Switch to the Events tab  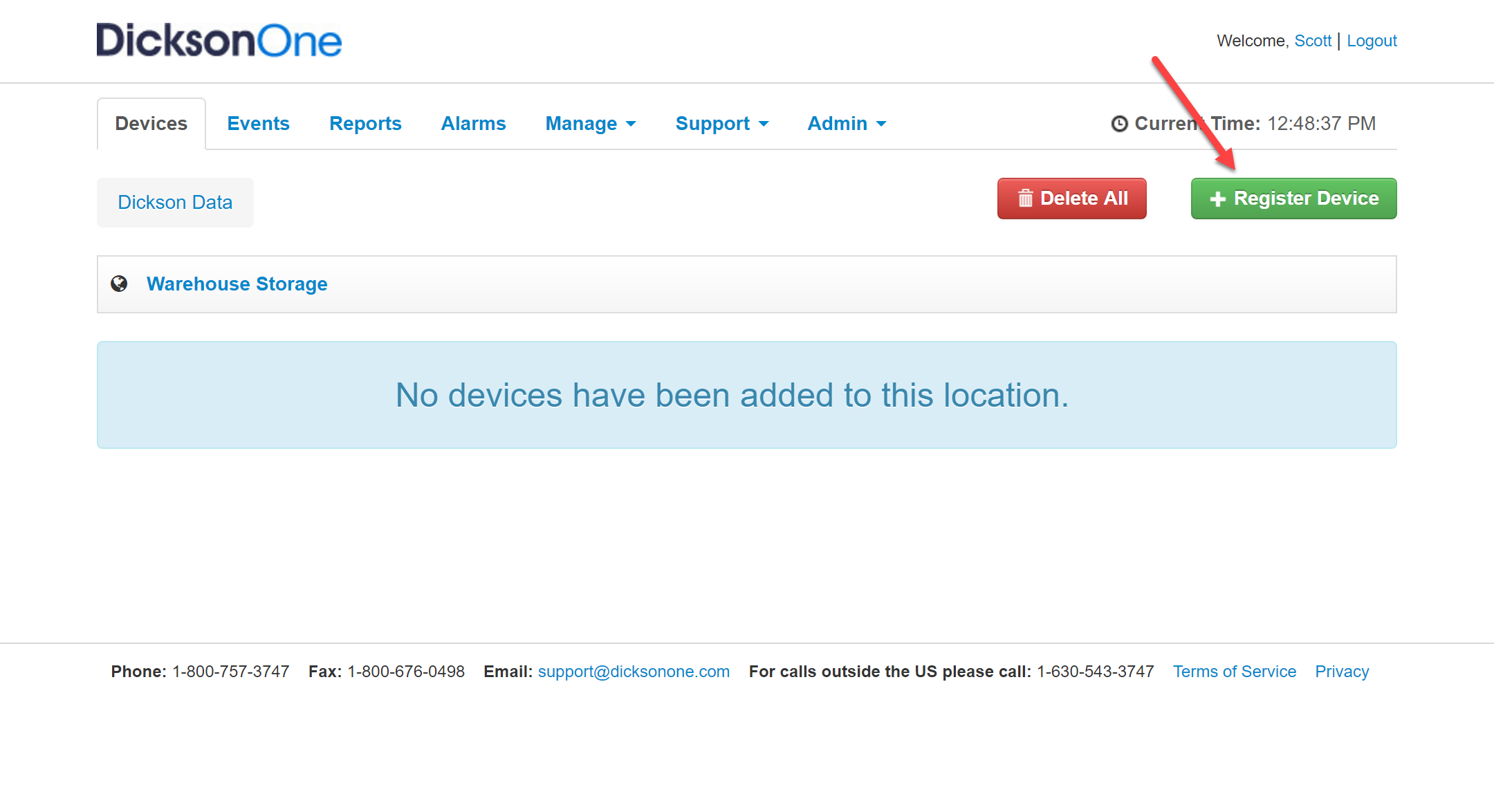pyautogui.click(x=258, y=124)
